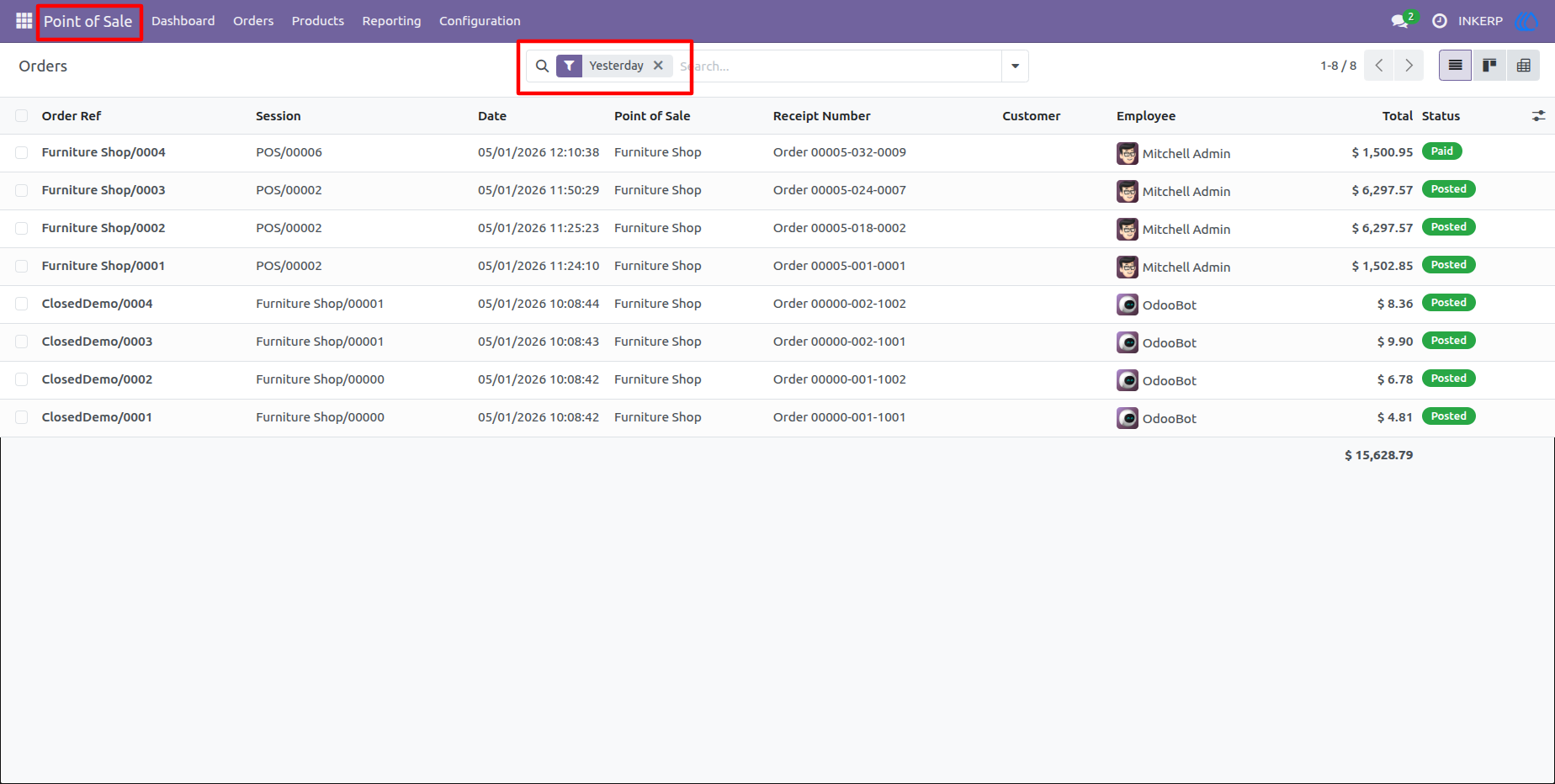This screenshot has height=784, width=1555.
Task: Remove the Yesterday filter tag
Action: click(x=658, y=66)
